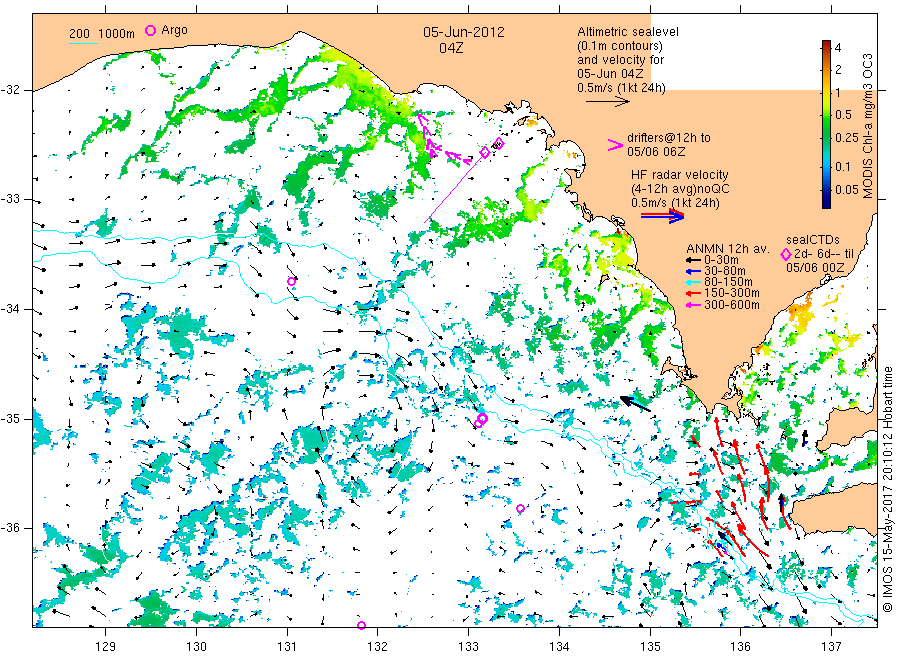The height and width of the screenshot is (660, 900).
Task: Click the latitude axis label -33
Action: pyautogui.click(x=10, y=200)
